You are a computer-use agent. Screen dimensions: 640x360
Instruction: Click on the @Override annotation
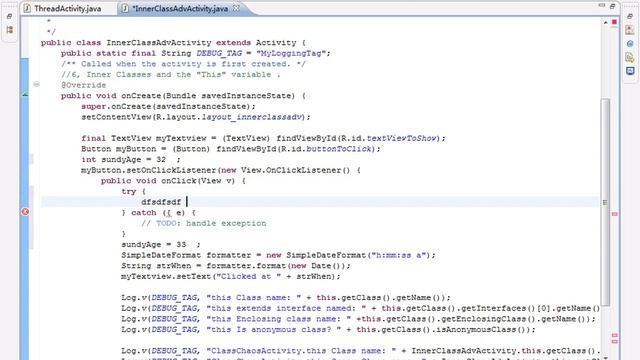83,85
